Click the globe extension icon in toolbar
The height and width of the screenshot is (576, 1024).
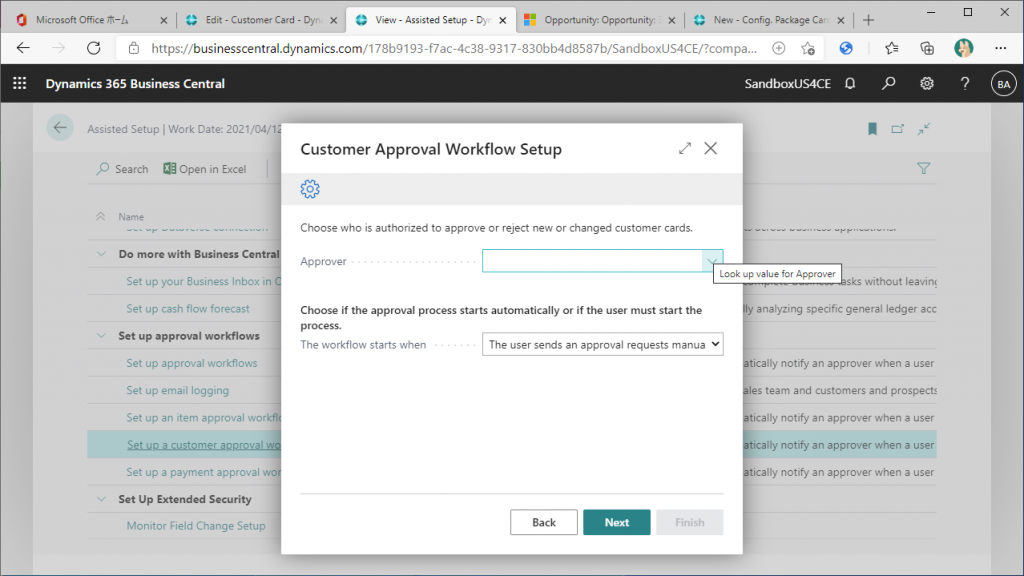pos(846,48)
